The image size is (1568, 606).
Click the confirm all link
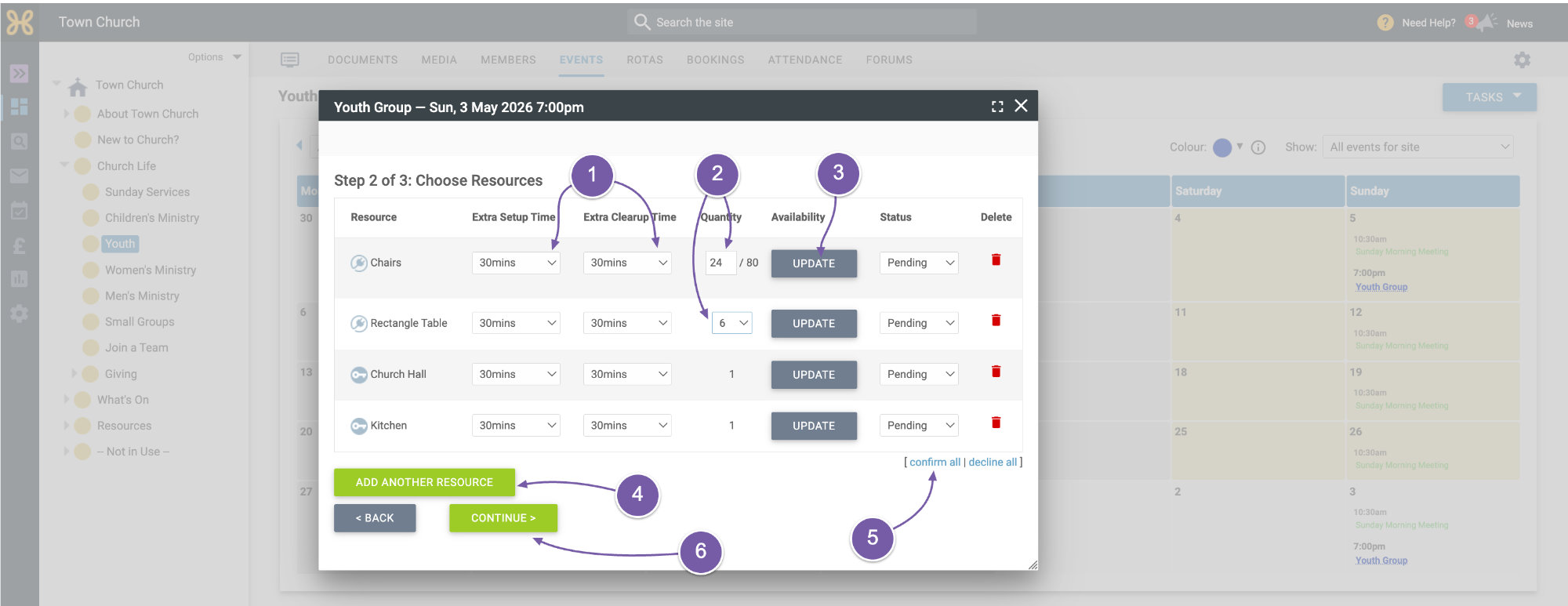click(x=935, y=462)
